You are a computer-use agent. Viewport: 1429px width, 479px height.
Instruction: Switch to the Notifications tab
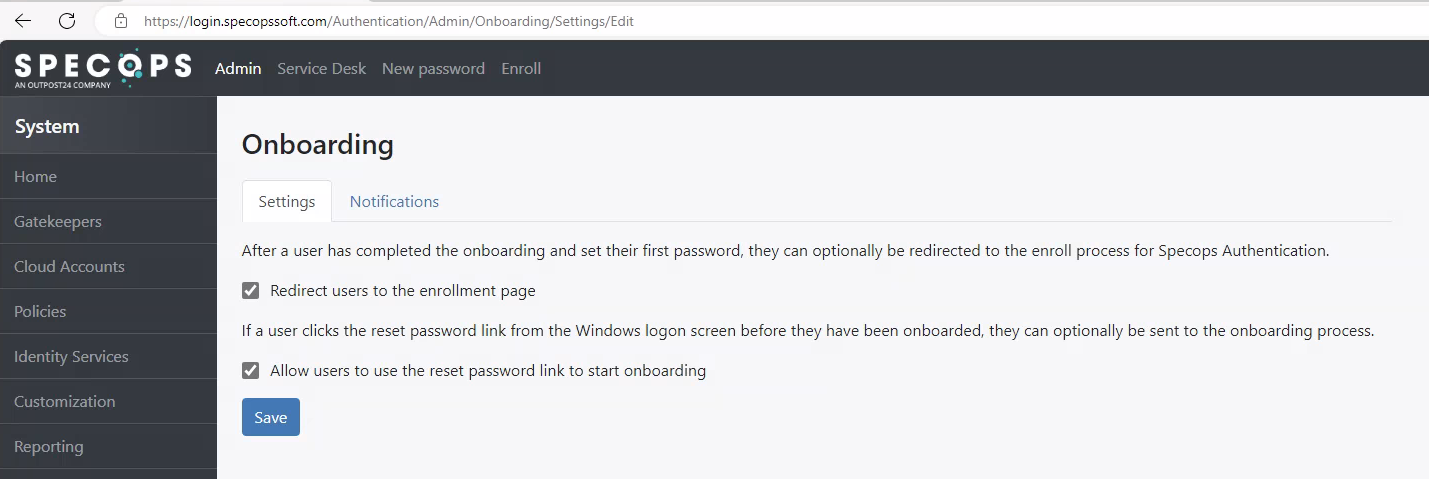(394, 201)
